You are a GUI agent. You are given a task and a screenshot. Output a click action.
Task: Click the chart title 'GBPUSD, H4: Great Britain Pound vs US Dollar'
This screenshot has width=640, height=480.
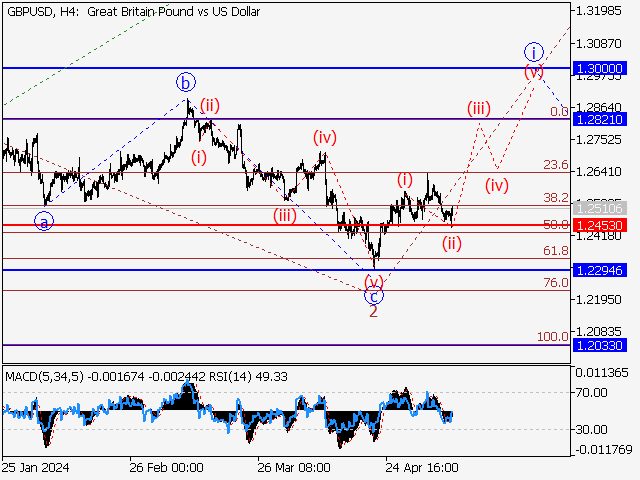[x=133, y=12]
